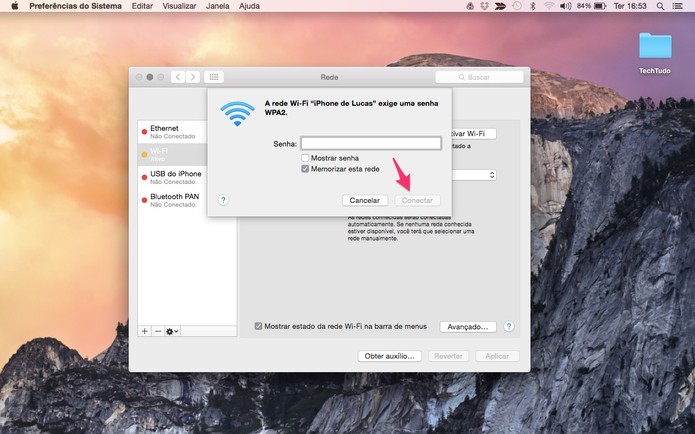
Task: Open the Editar menu
Action: 142,6
